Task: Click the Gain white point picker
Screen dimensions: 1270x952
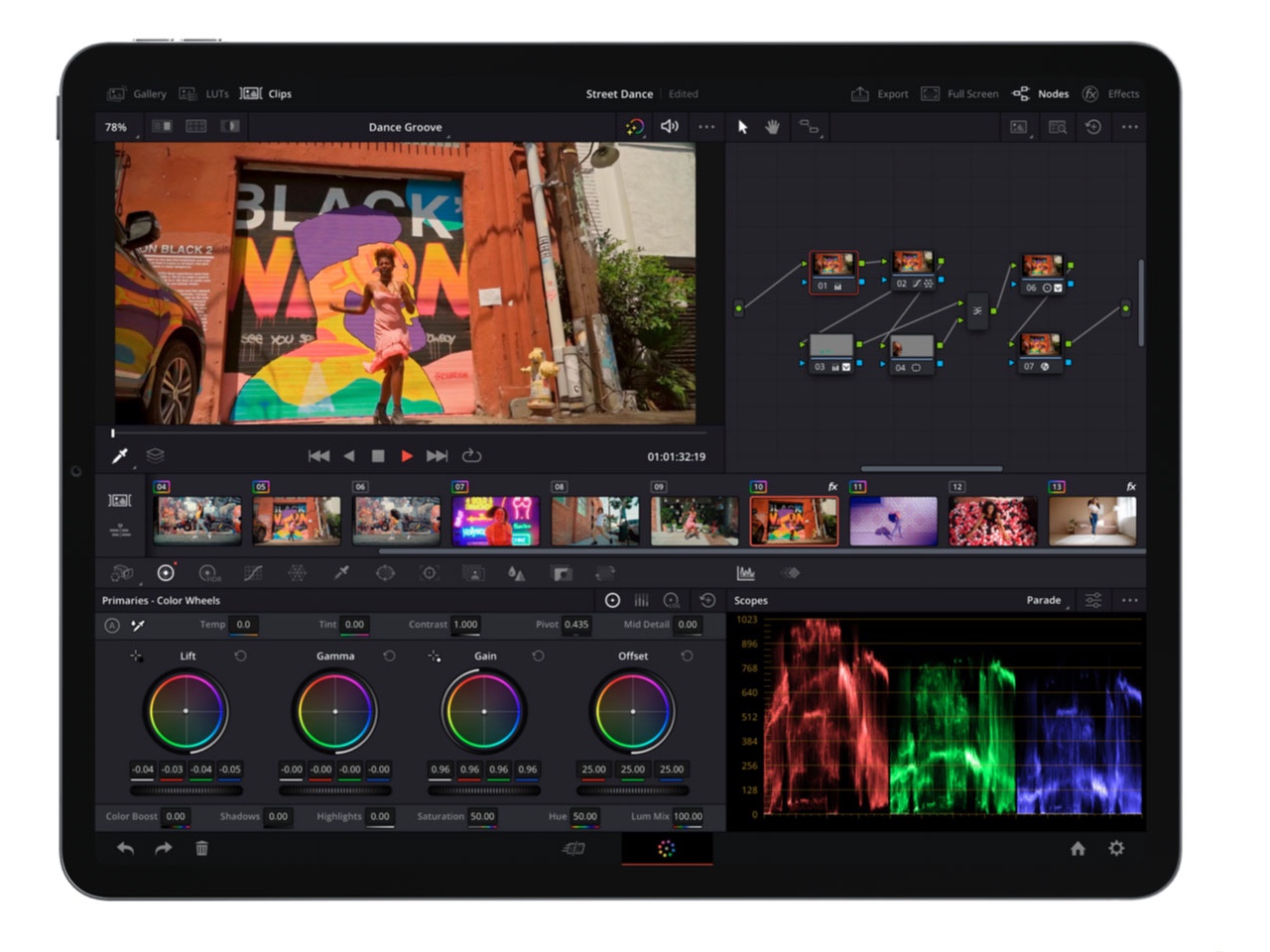Action: pos(434,655)
